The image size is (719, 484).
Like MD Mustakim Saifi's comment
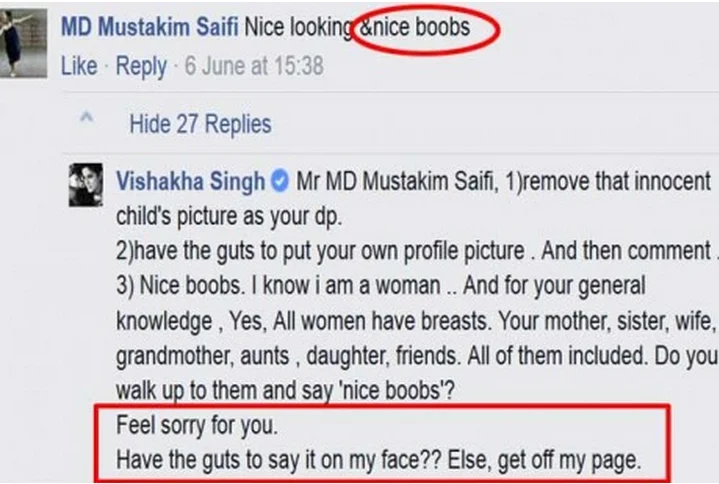pyautogui.click(x=79, y=67)
